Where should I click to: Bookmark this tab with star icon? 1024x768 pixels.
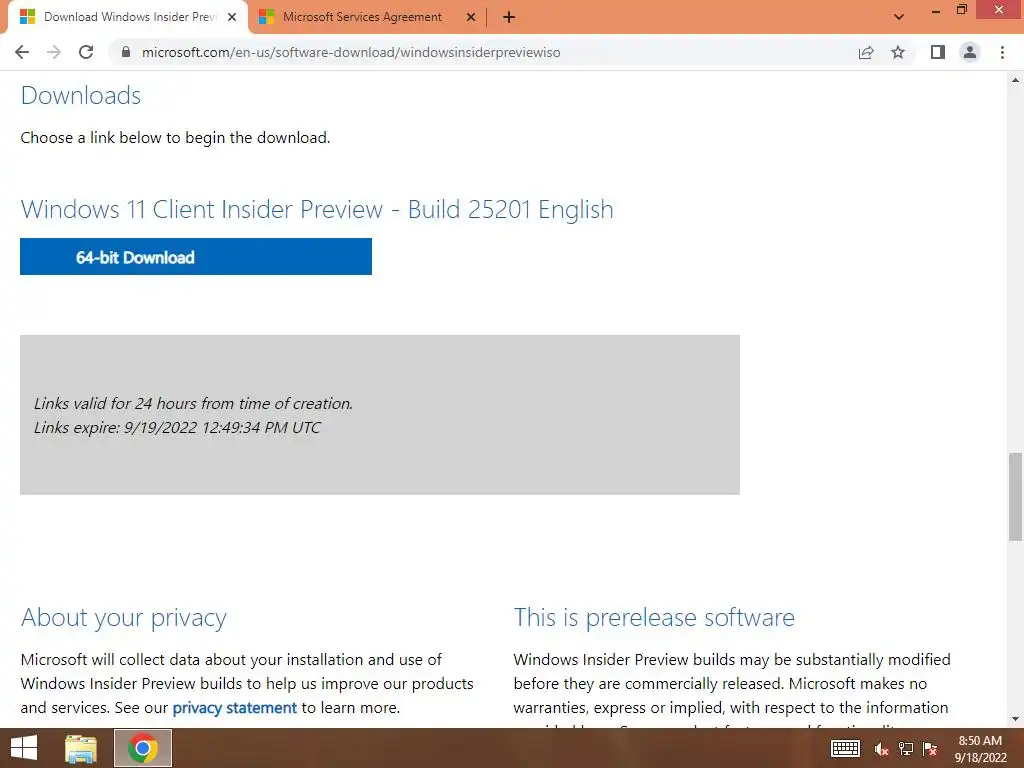point(898,52)
